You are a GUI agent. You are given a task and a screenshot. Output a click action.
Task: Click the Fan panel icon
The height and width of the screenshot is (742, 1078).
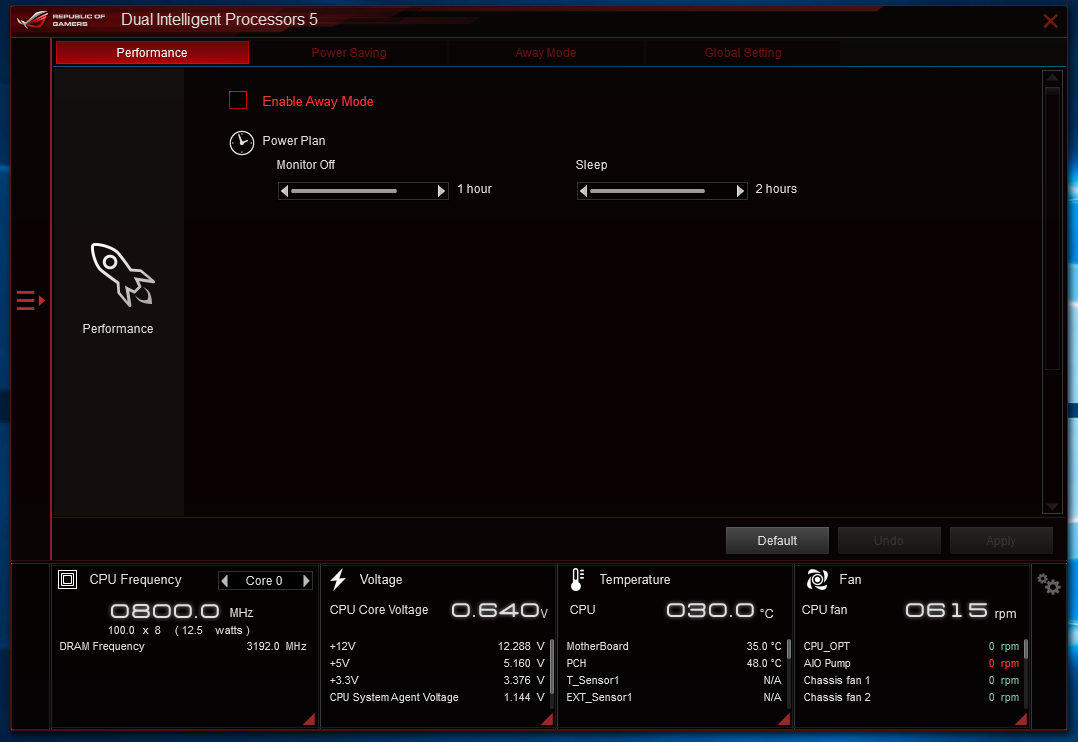[817, 580]
